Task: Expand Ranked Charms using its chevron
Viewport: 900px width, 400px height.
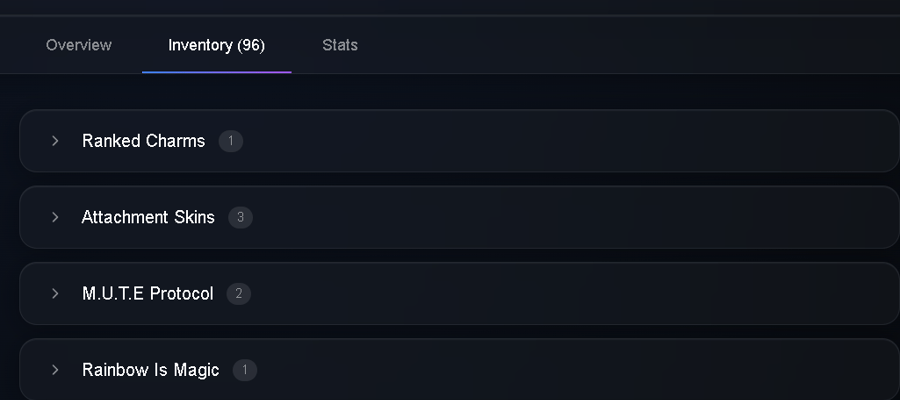Action: coord(55,141)
